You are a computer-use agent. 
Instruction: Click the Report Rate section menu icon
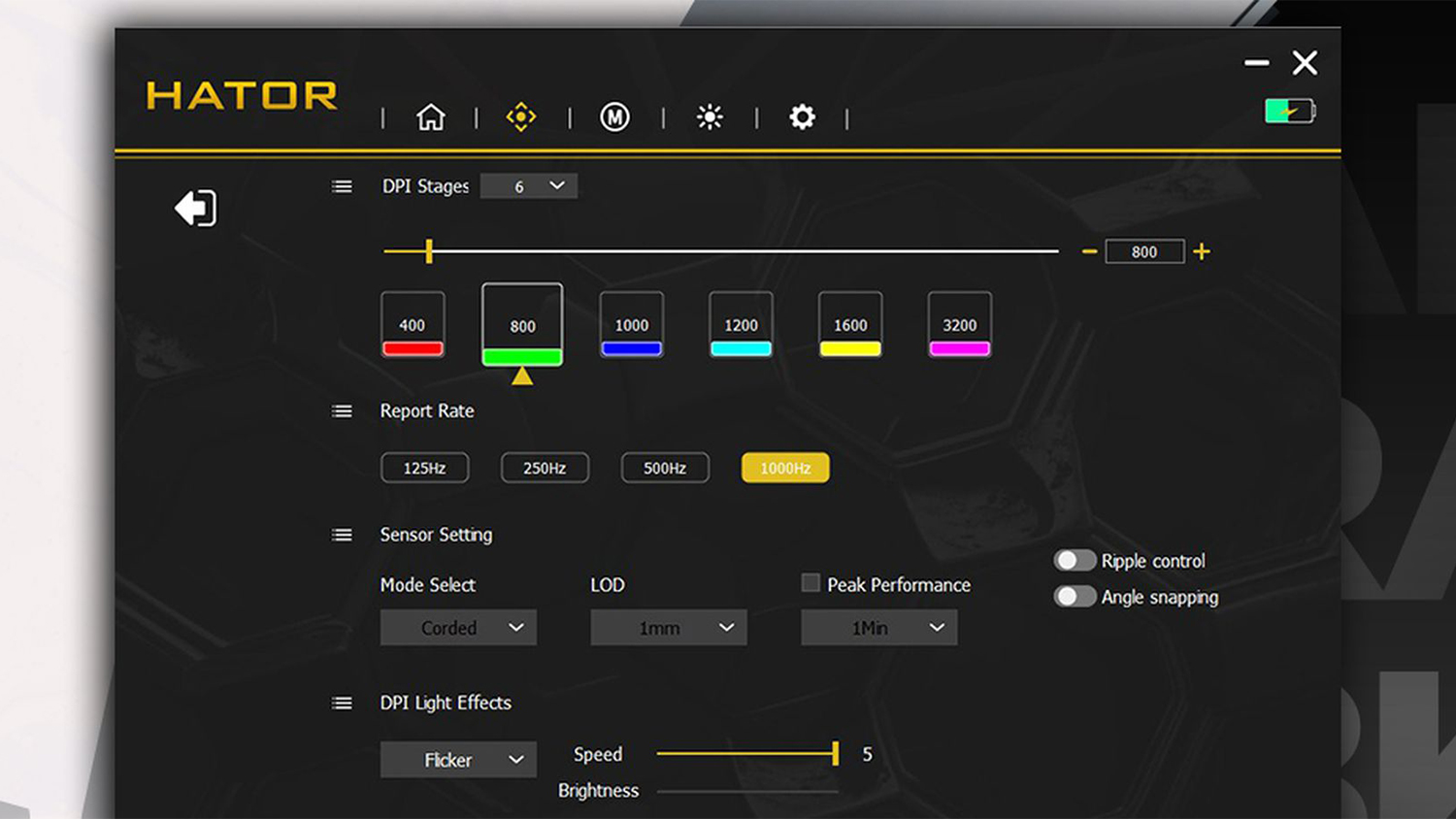(342, 411)
